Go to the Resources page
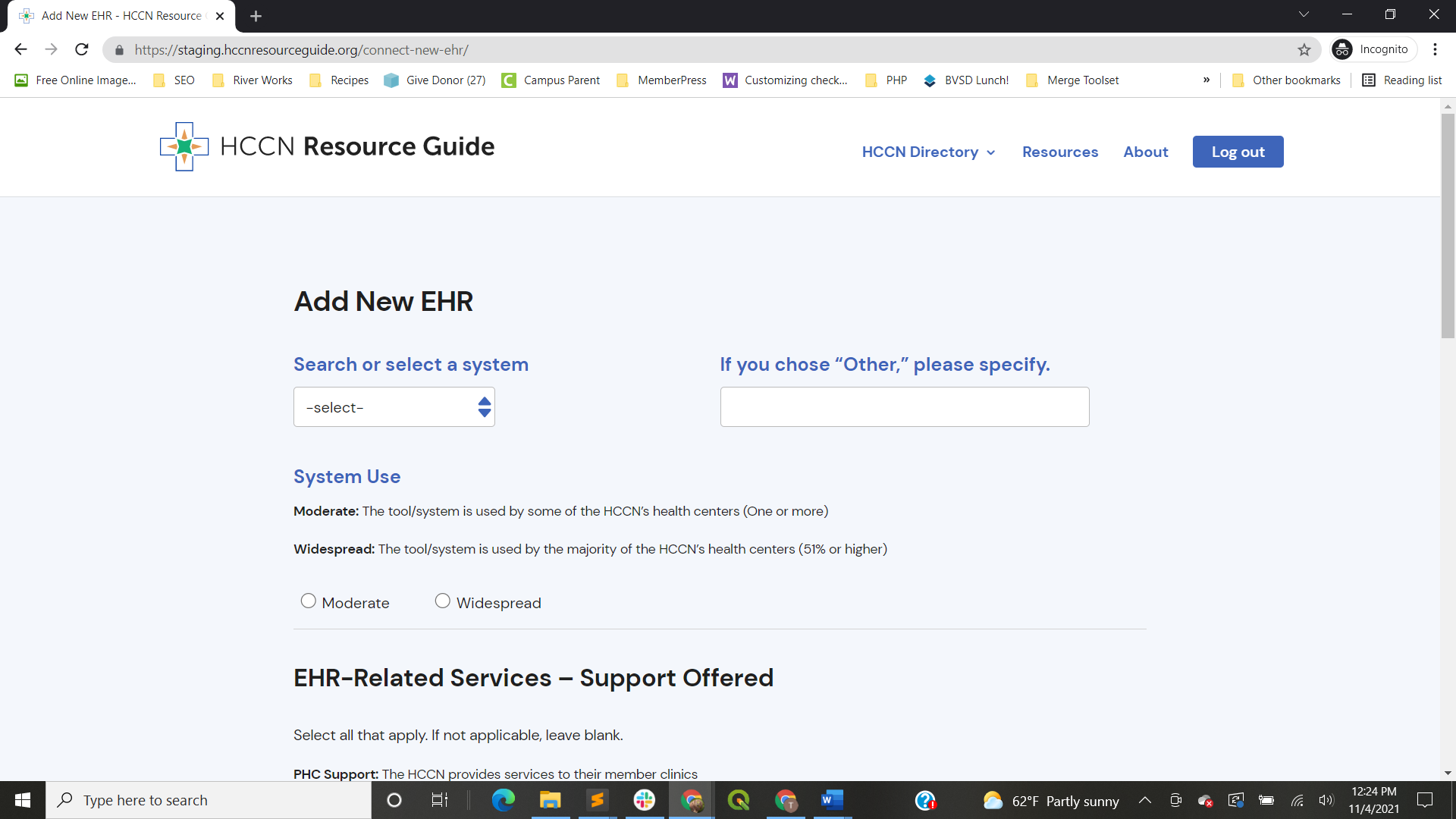 pos(1059,152)
